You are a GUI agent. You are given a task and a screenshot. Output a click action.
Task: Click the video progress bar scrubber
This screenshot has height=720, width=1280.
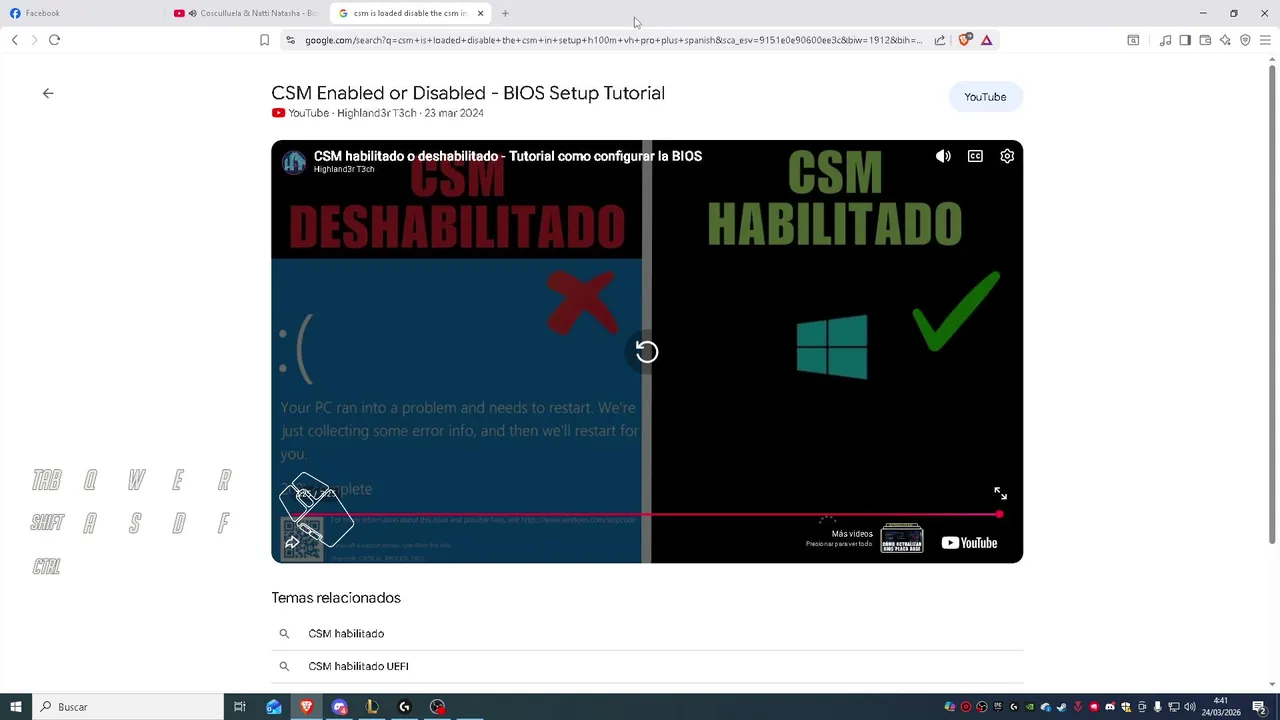coord(999,514)
